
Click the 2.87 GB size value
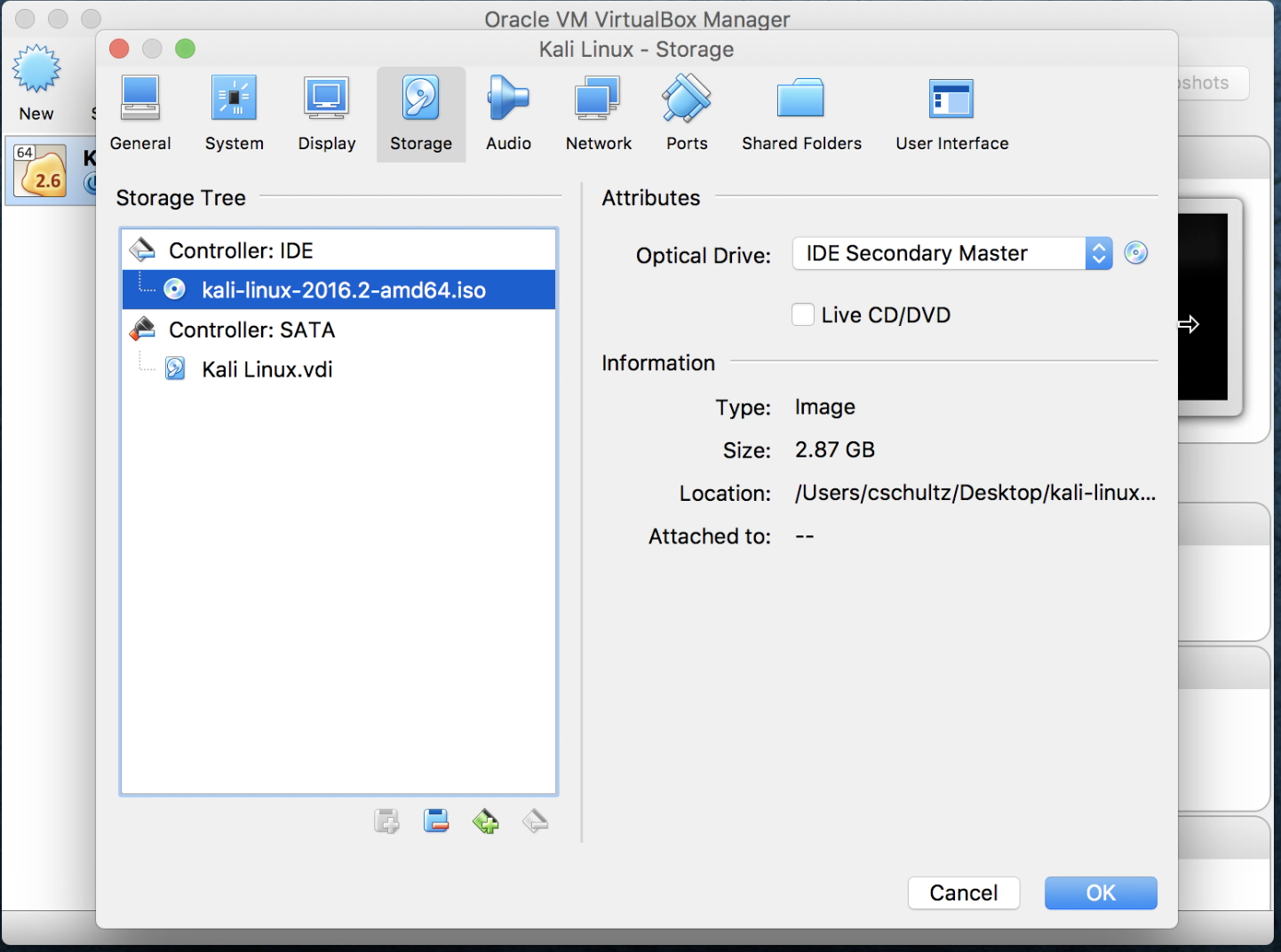[835, 450]
